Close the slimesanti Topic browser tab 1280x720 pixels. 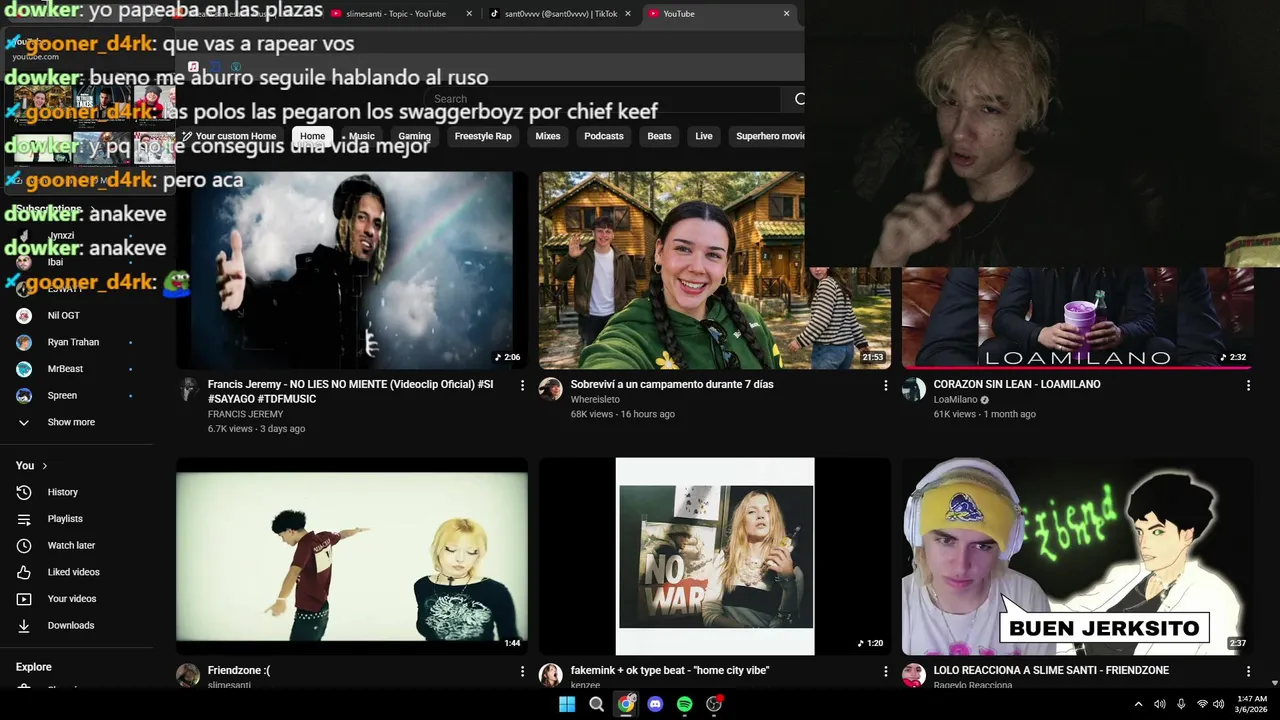tap(469, 14)
